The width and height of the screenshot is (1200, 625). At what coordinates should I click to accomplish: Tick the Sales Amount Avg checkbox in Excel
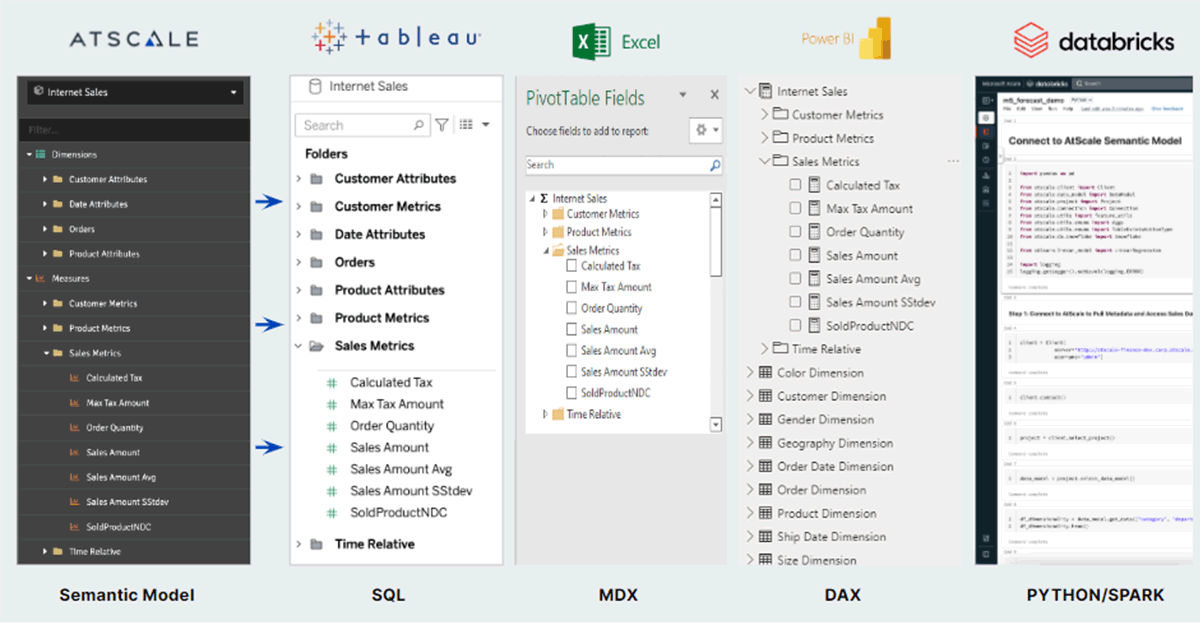click(571, 351)
